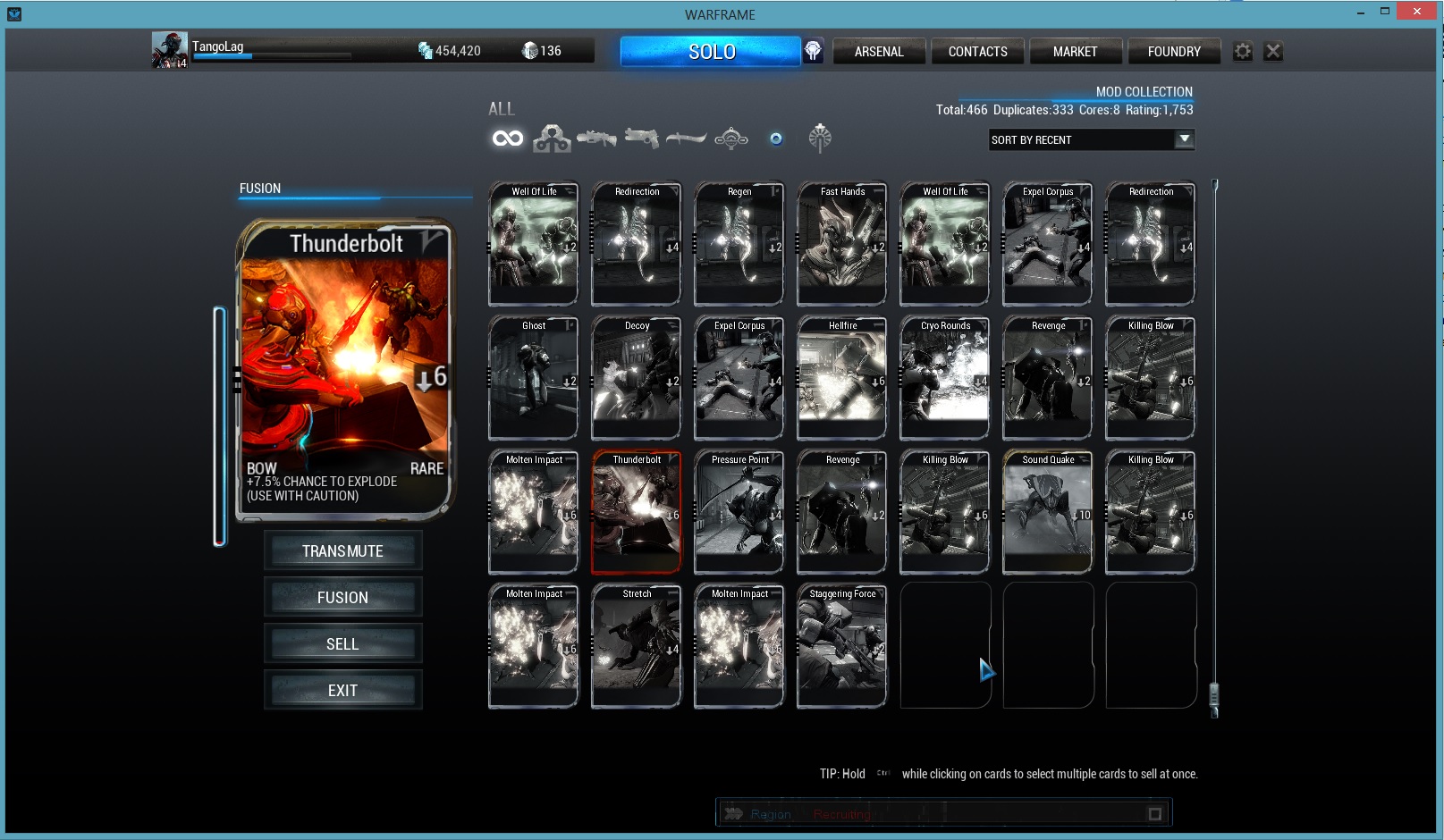The image size is (1444, 840).
Task: Select the lotus emblem filter icon
Action: click(x=820, y=138)
